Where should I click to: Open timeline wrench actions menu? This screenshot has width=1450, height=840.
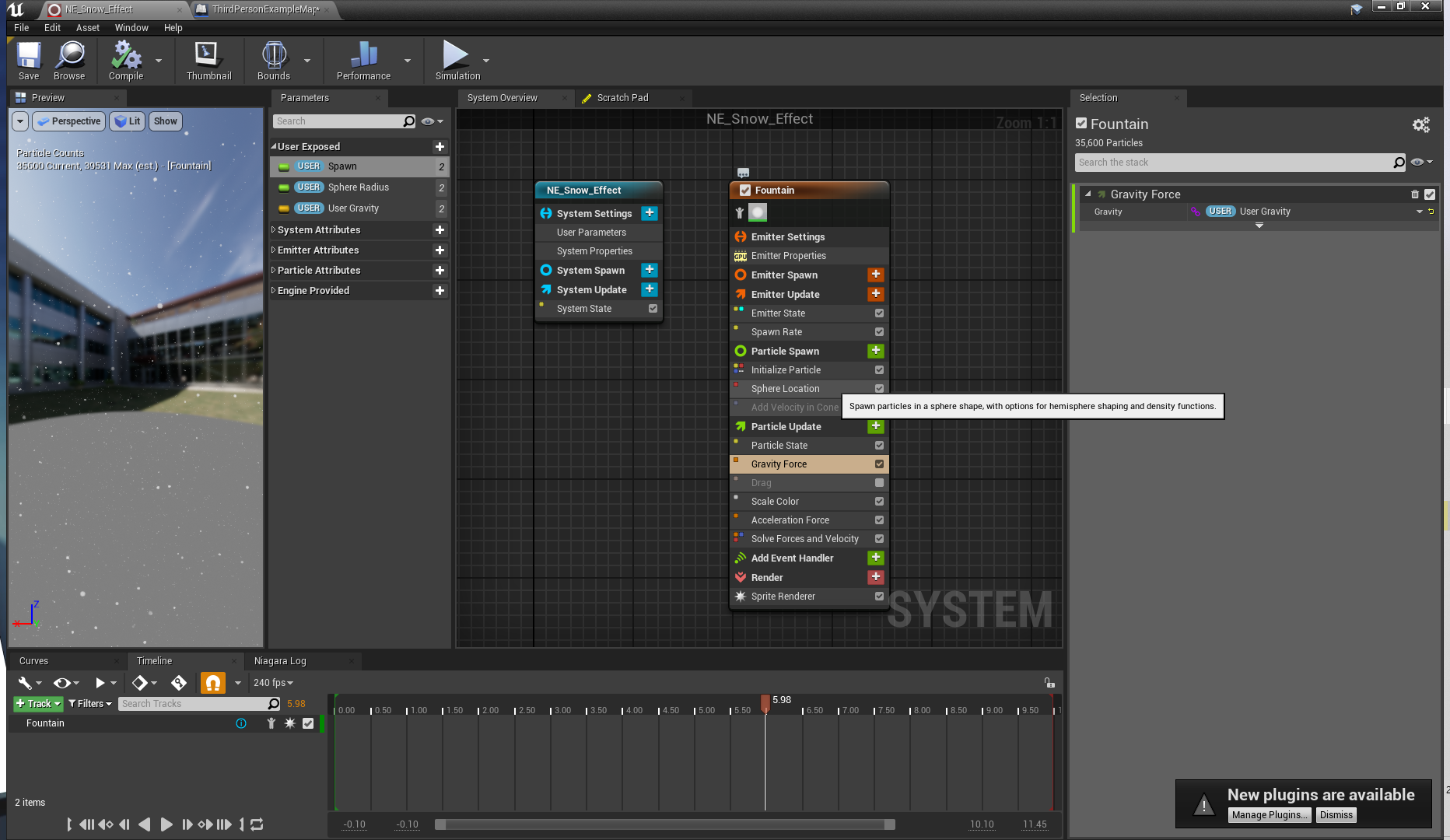29,683
